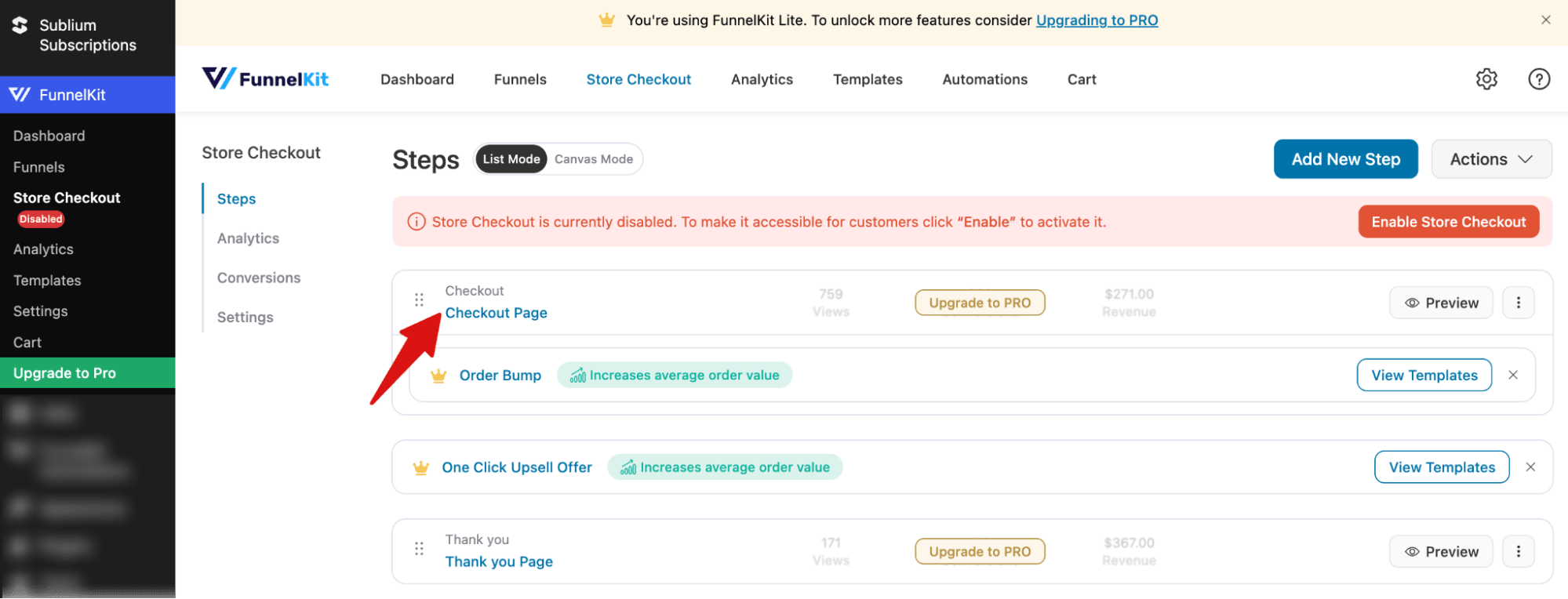The width and height of the screenshot is (1568, 599).
Task: Open Dashboard in WordPress sidebar
Action: tap(49, 136)
